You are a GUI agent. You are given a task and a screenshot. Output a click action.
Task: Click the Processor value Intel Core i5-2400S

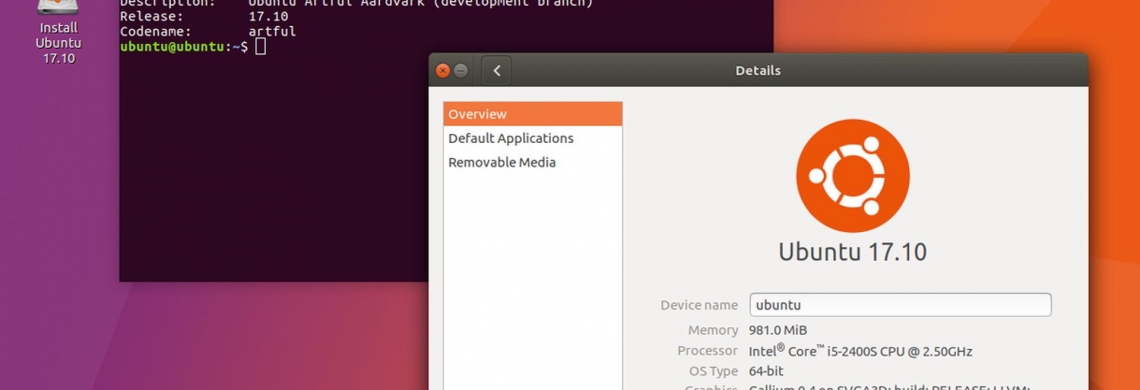click(861, 351)
